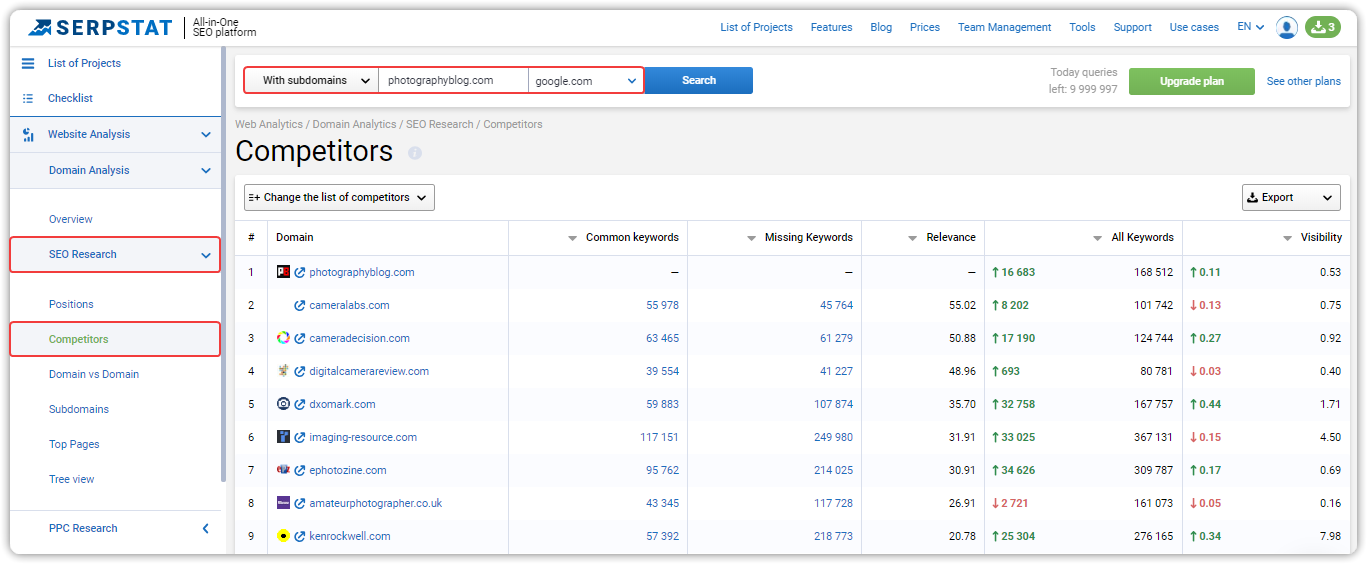Click the green downloads counter badge
Viewport: 1367px width, 564px height.
[1322, 27]
